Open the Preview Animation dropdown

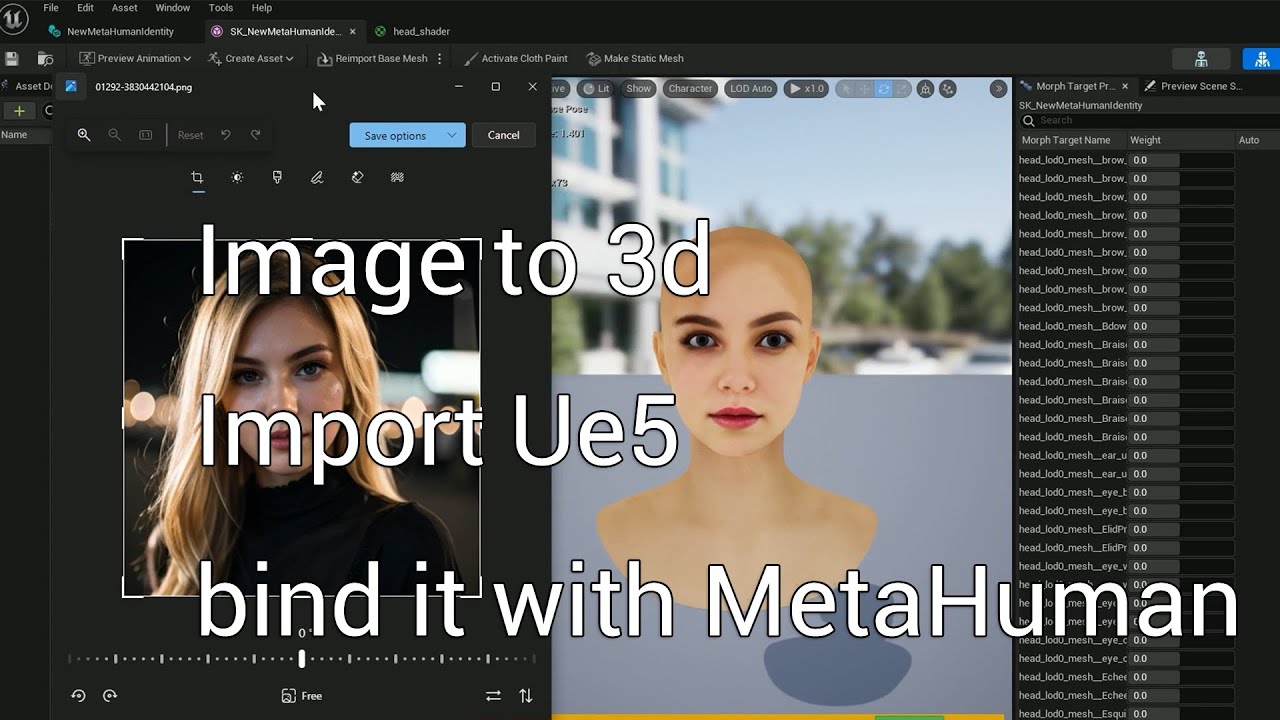click(136, 59)
